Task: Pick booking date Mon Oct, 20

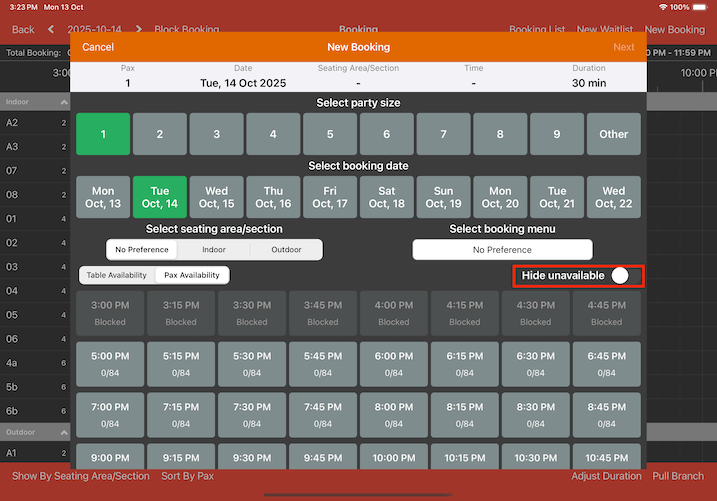Action: click(x=500, y=197)
